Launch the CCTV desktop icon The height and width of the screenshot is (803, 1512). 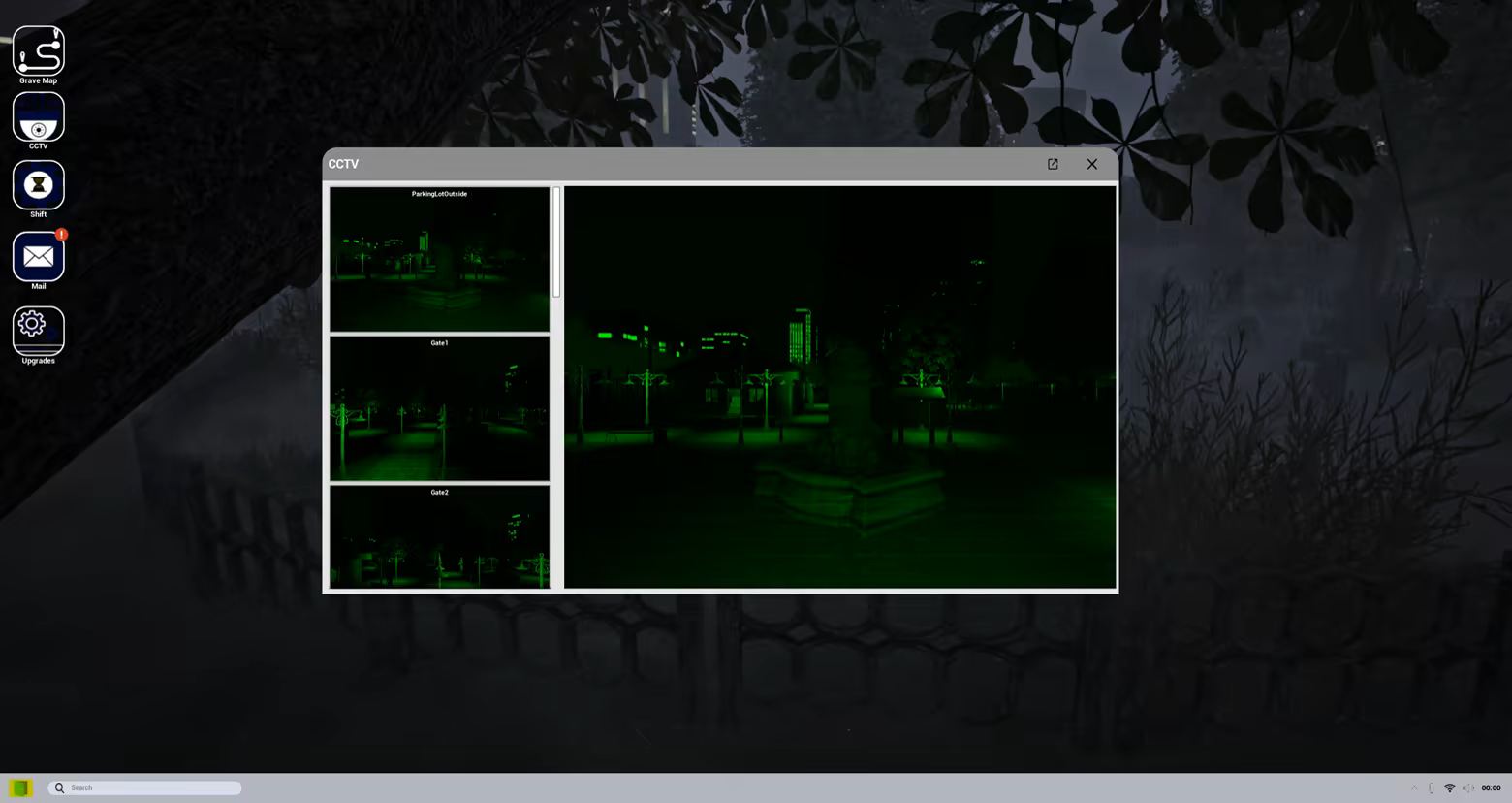(x=39, y=117)
